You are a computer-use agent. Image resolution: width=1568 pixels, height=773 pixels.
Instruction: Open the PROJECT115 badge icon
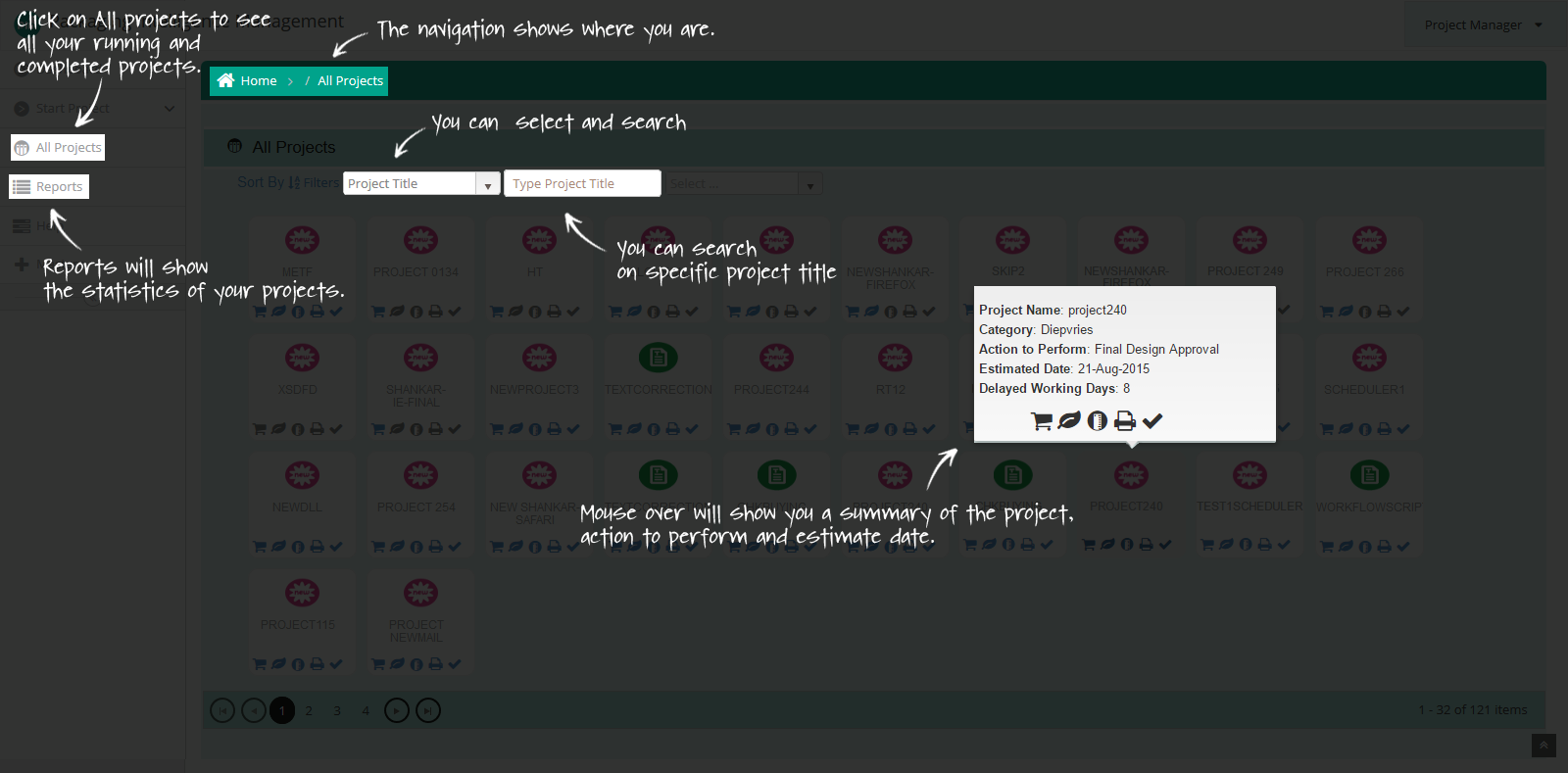302,593
